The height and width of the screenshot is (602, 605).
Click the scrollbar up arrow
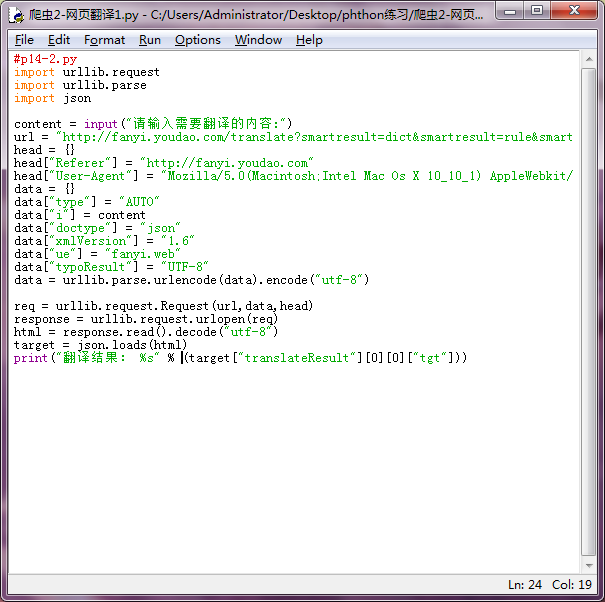[589, 59]
